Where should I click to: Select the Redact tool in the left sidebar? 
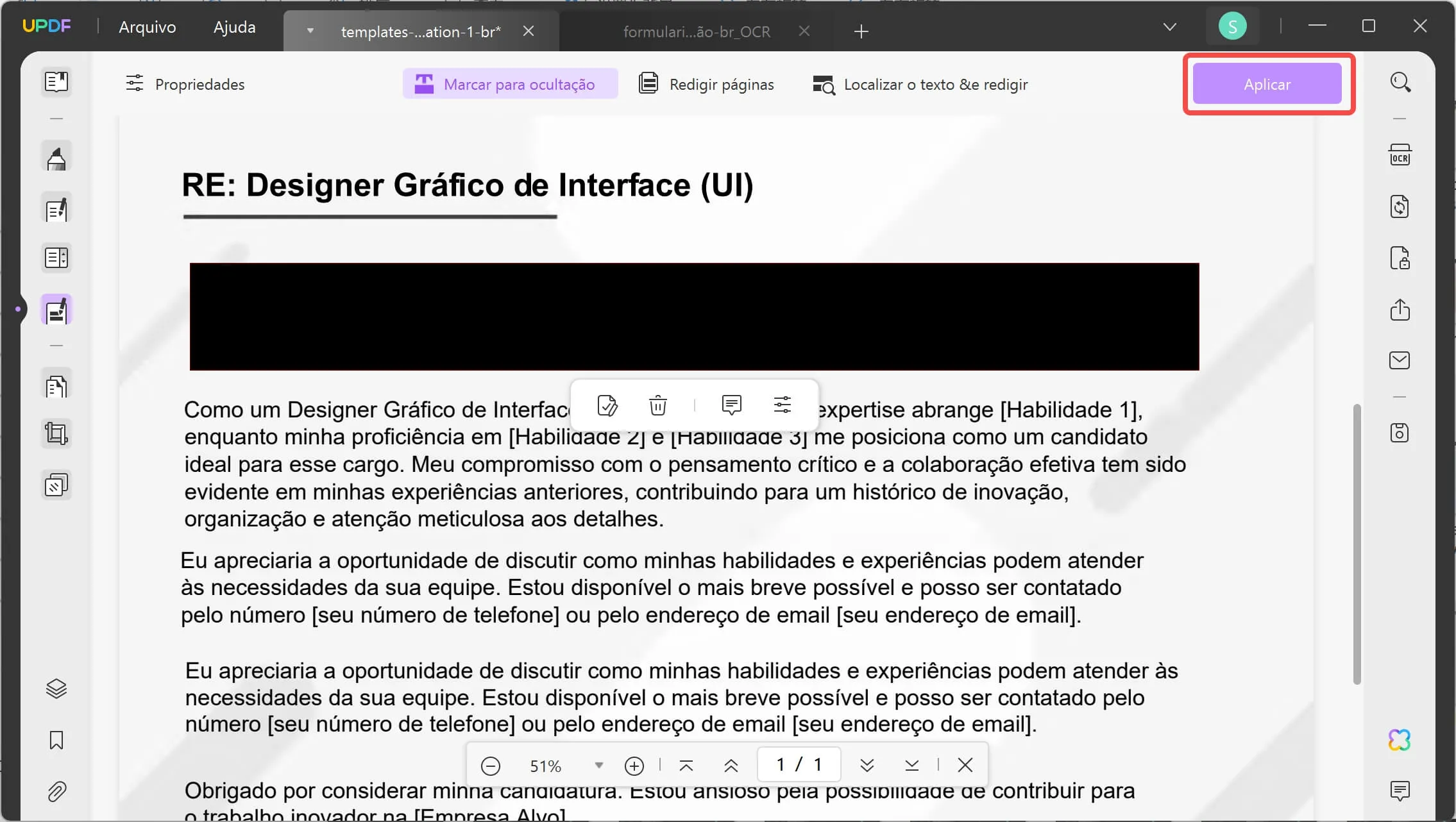56,309
